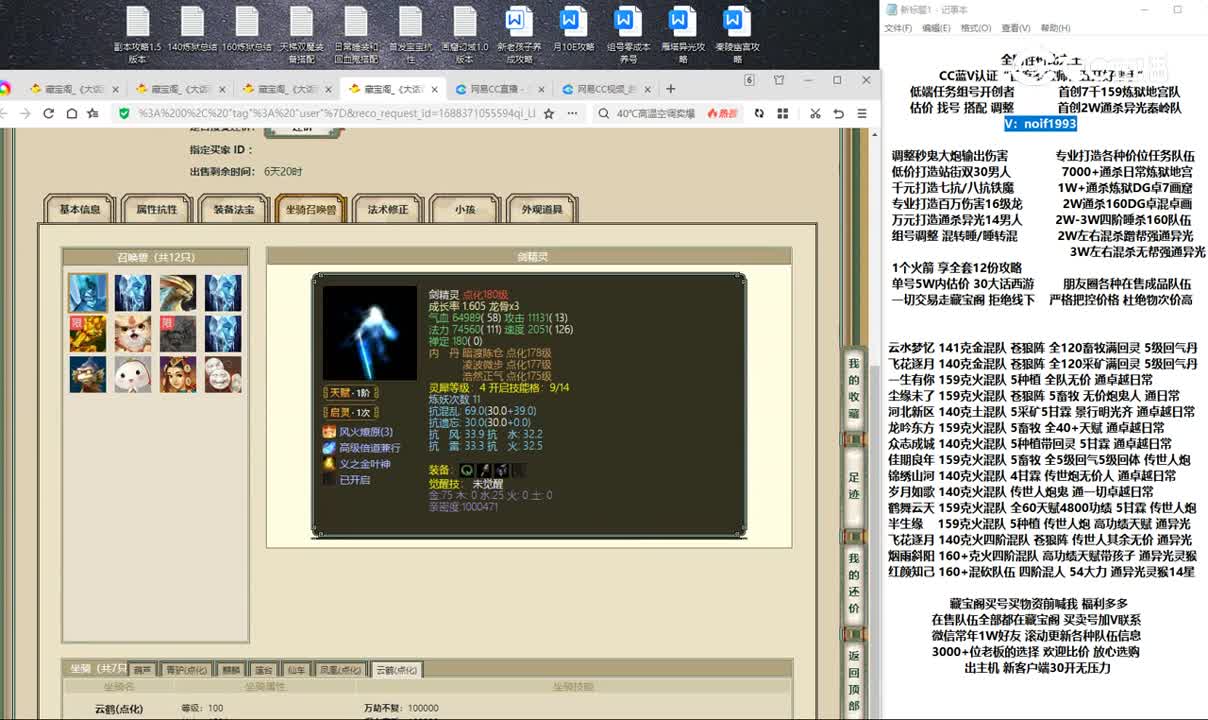1208x720 pixels.
Task: Switch to the 小孩 tab
Action: pyautogui.click(x=465, y=210)
